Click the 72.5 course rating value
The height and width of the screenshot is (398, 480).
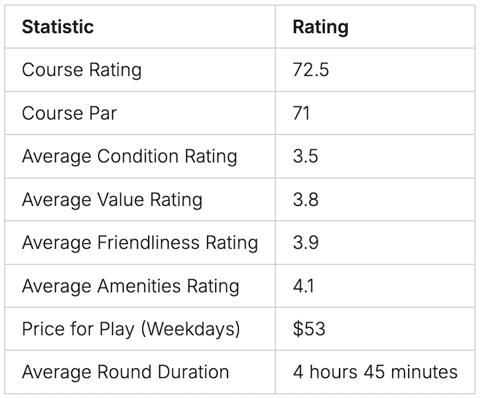(311, 70)
